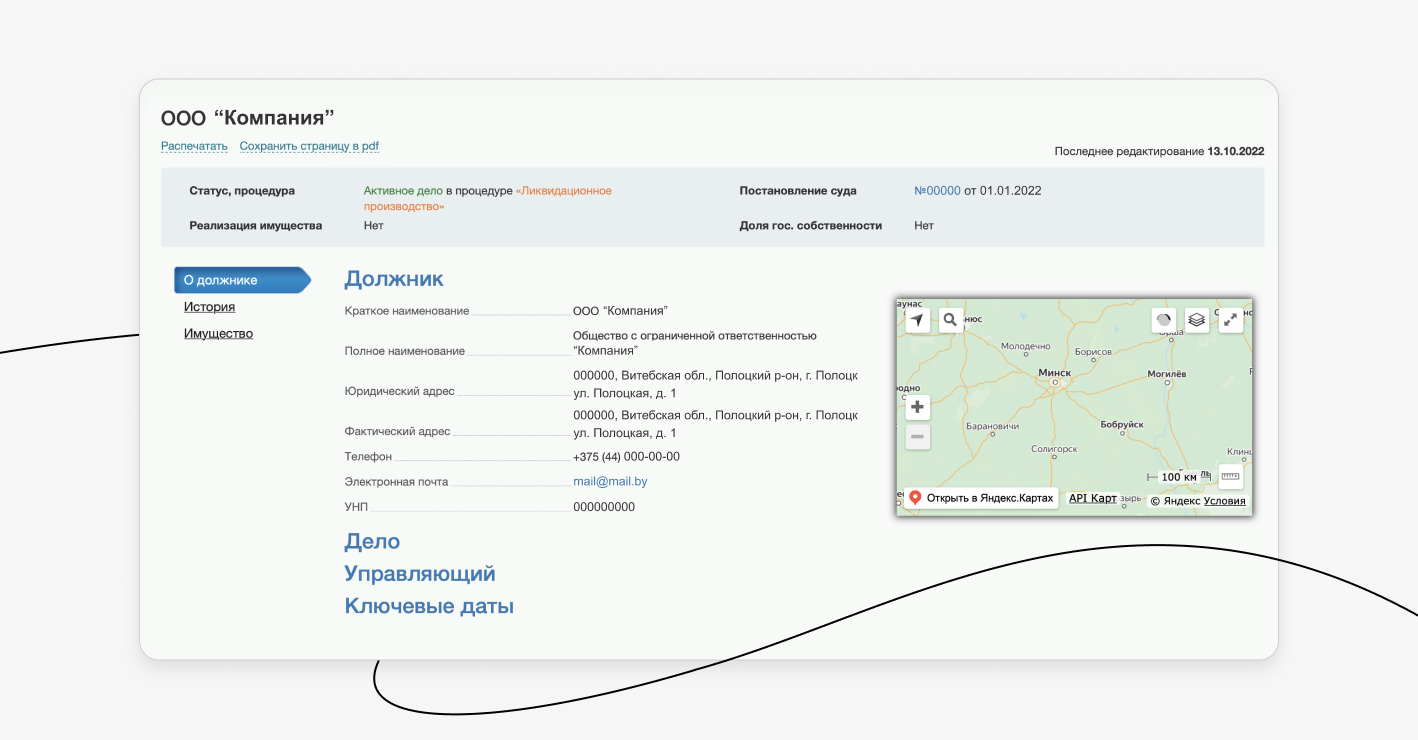Click Открыть в Яндекс.Картах button
1418x740 pixels.
pyautogui.click(x=981, y=498)
